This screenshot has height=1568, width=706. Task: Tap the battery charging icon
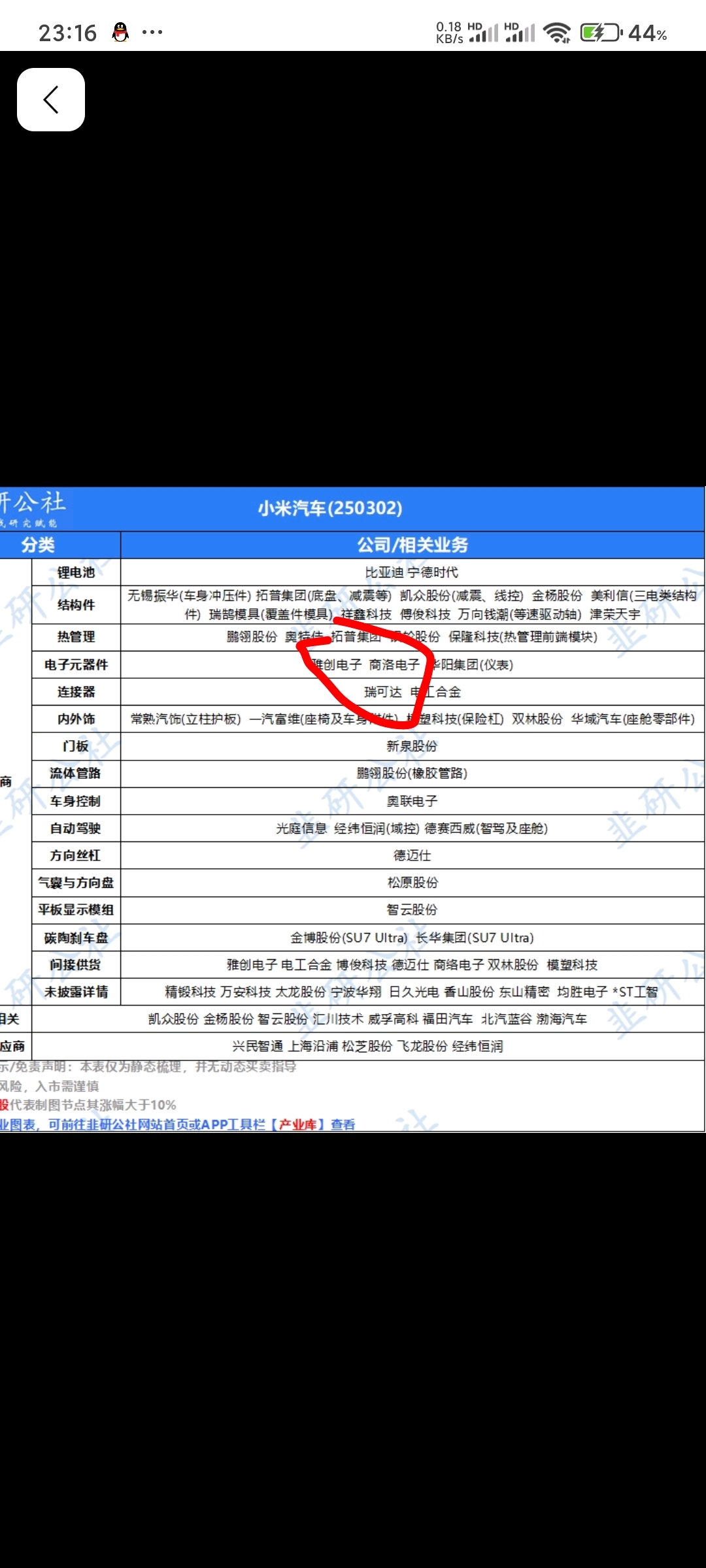click(x=601, y=33)
